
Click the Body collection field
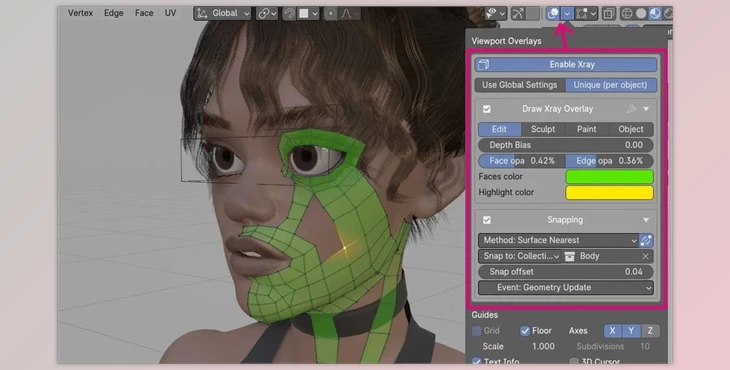(x=599, y=256)
